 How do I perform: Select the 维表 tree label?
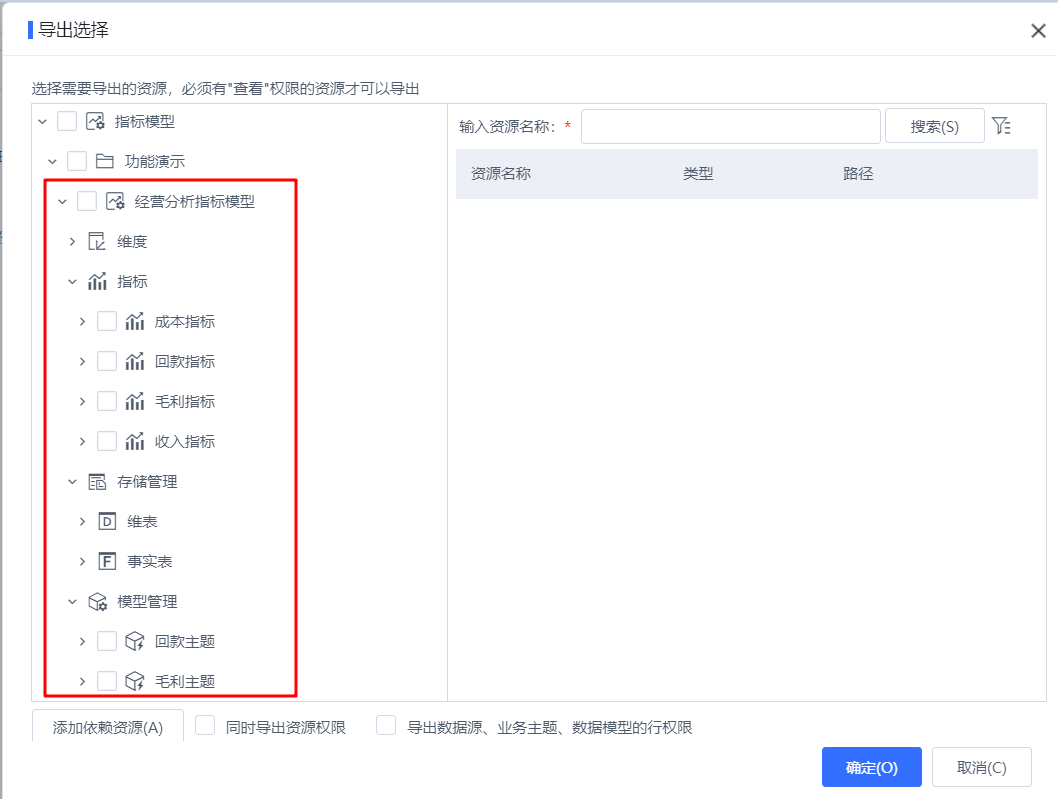pyautogui.click(x=142, y=522)
